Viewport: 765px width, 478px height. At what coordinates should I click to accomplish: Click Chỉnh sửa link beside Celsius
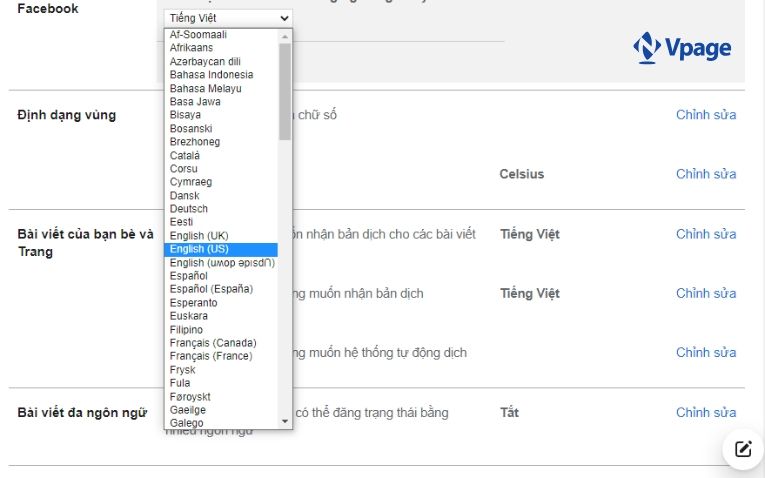[x=705, y=174]
